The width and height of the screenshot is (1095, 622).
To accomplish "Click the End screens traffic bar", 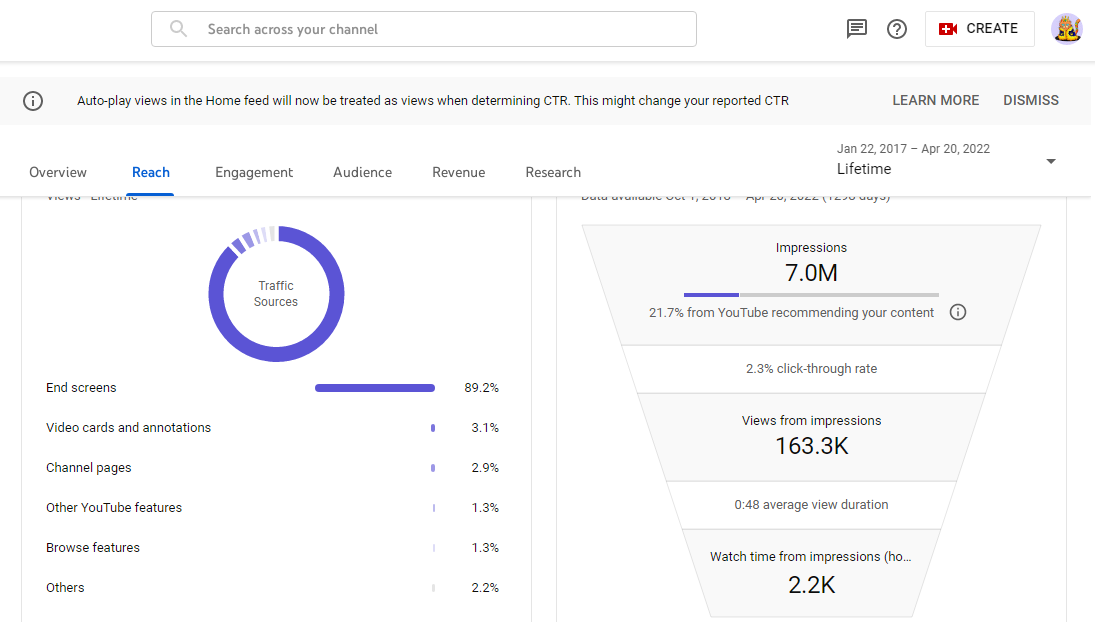I will click(x=375, y=388).
